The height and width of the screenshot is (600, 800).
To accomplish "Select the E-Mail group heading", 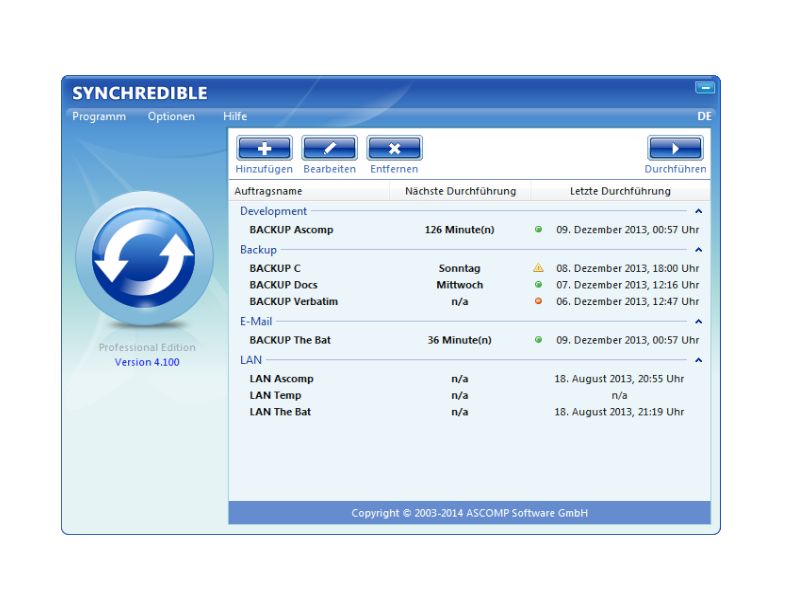I will click(256, 321).
